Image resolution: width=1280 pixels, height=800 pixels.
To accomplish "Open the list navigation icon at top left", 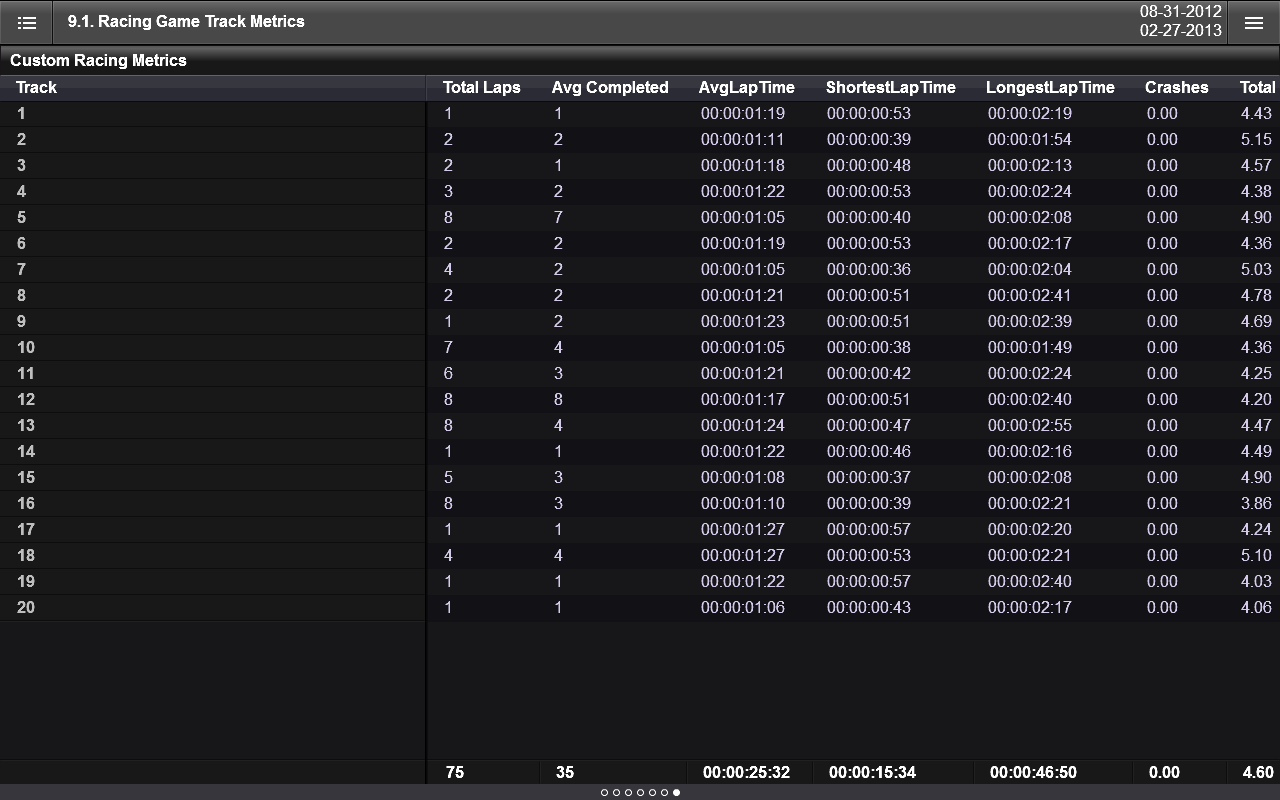I will (27, 22).
